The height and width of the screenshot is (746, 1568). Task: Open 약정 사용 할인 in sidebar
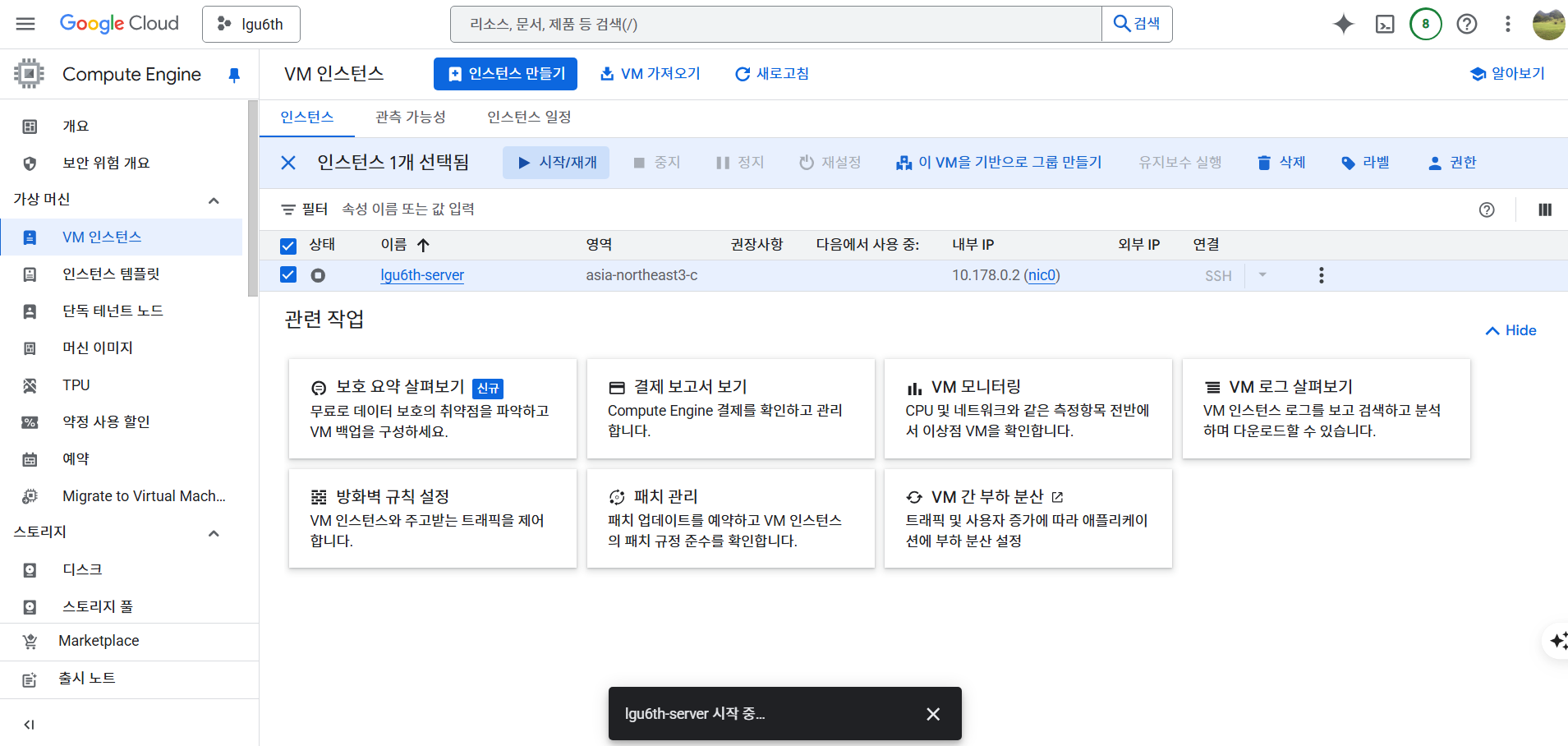[x=122, y=421]
